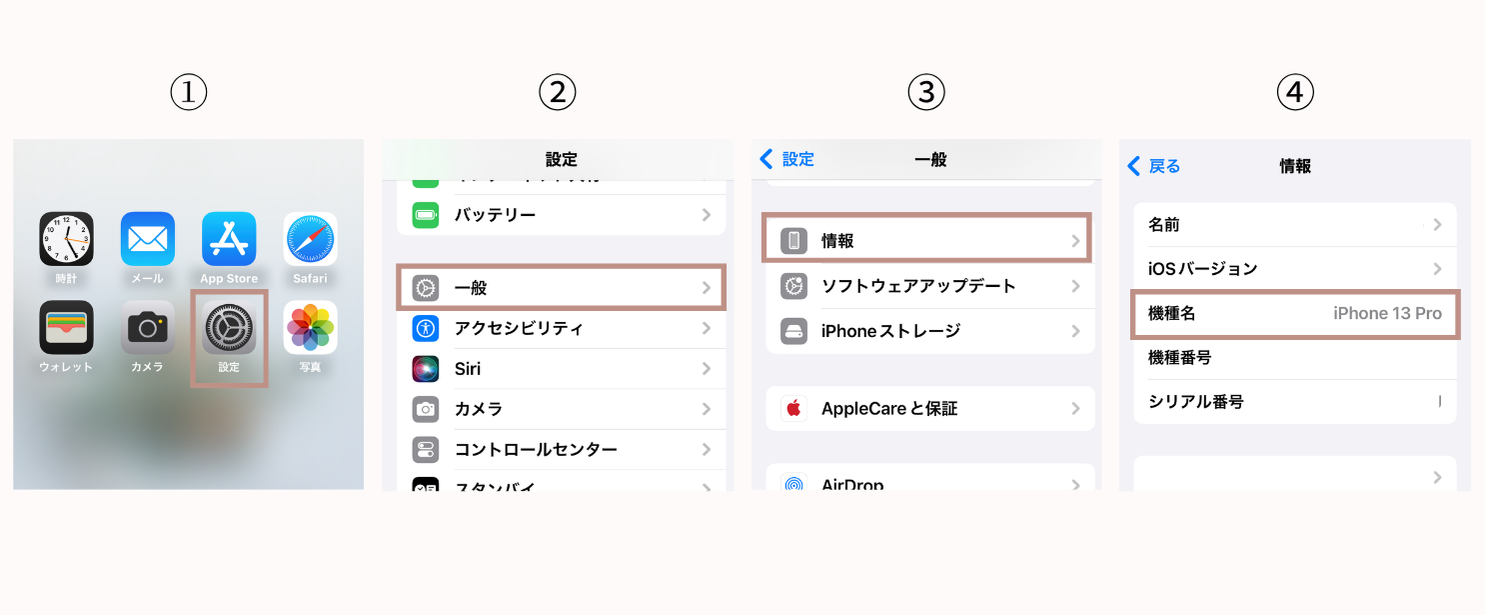The image size is (1485, 615).
Task: Open the バッテリー settings row
Action: pyautogui.click(x=560, y=213)
